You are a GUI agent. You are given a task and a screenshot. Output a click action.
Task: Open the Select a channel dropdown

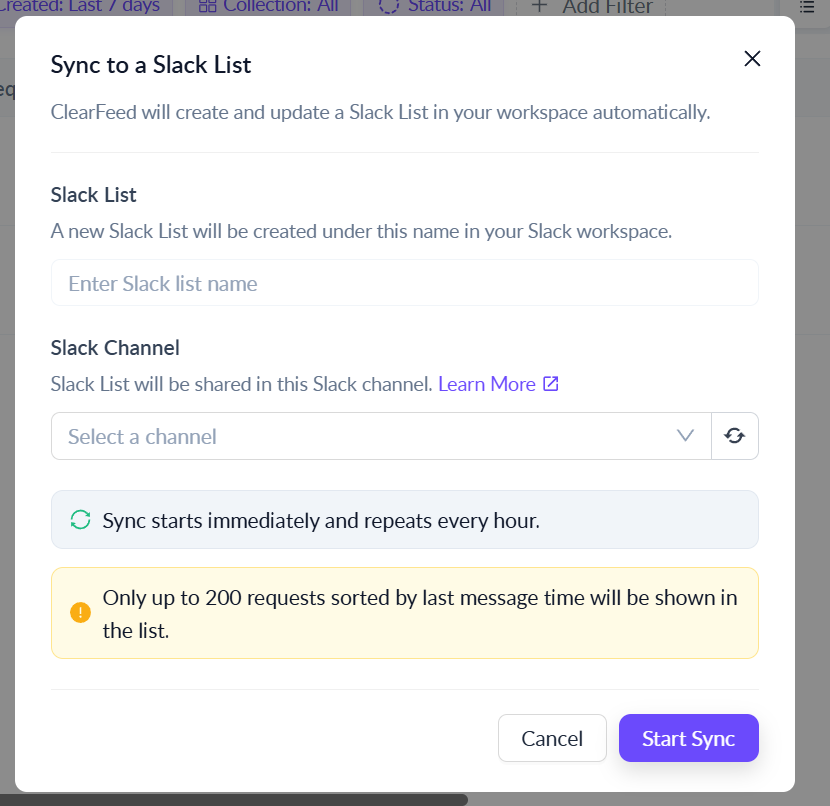(x=380, y=436)
